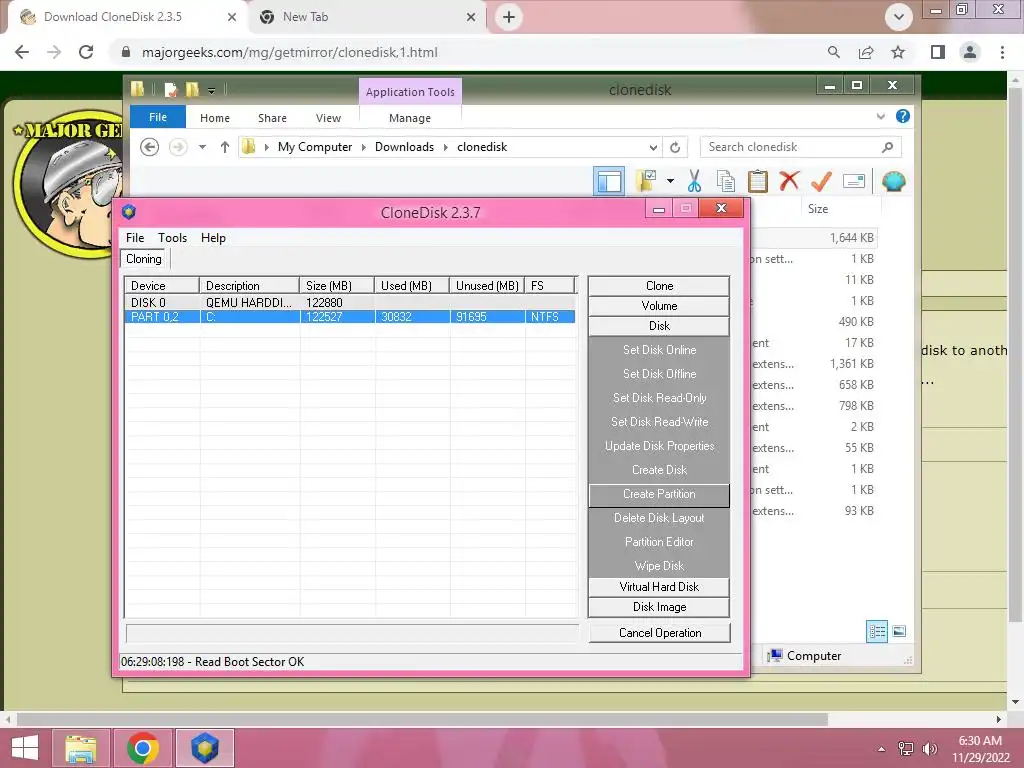Open the Explorer Home tab

[x=215, y=118]
